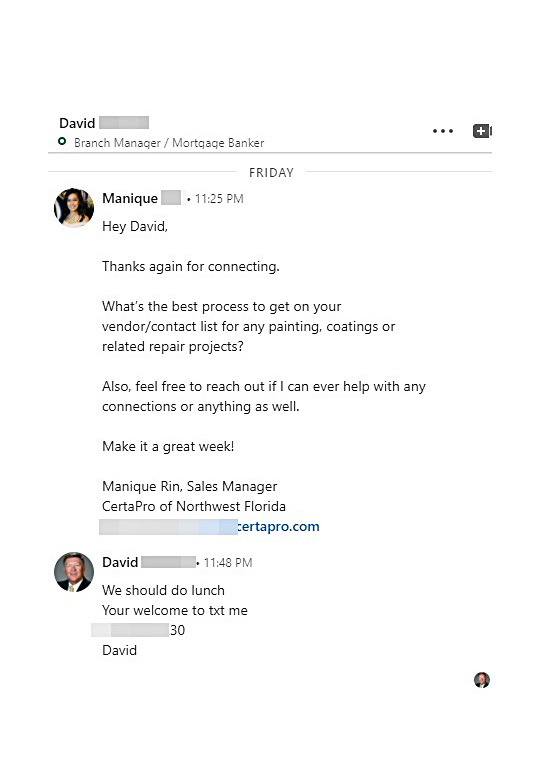Click the 'Thanks again for connecting.' line
This screenshot has height=774, width=551.
191,267
